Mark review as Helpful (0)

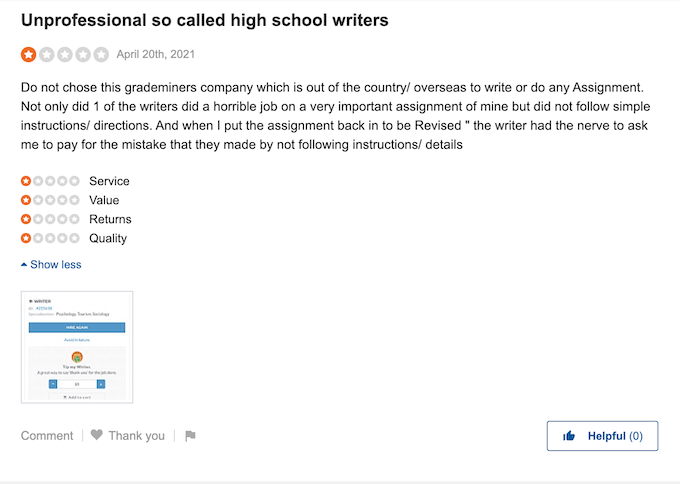602,436
